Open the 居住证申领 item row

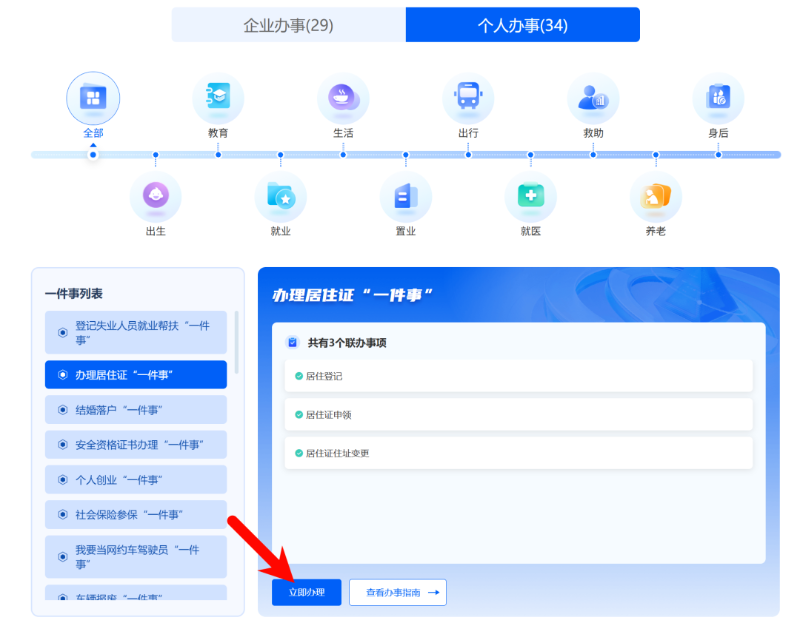point(518,414)
